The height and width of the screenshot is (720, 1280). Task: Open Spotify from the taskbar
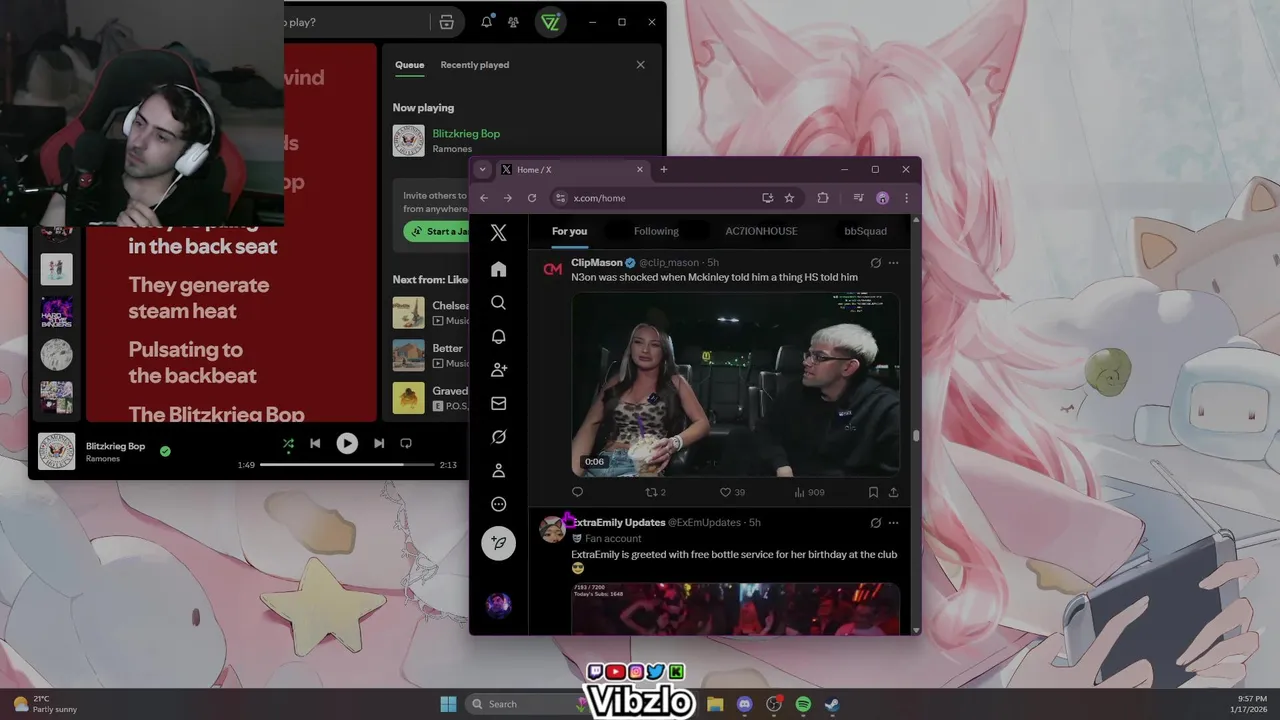tap(803, 704)
